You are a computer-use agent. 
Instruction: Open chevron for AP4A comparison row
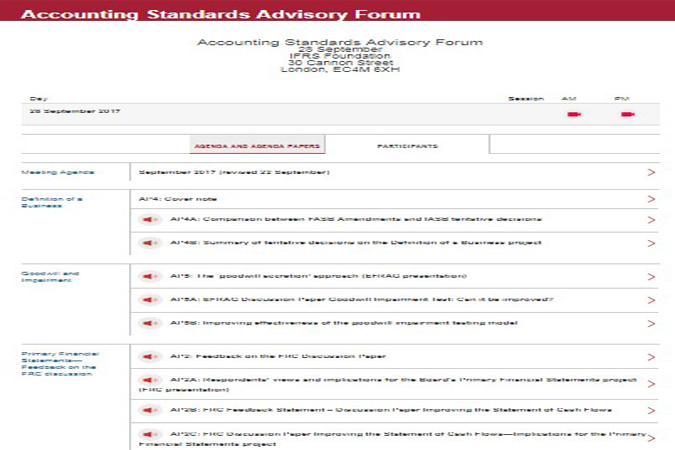pos(651,220)
